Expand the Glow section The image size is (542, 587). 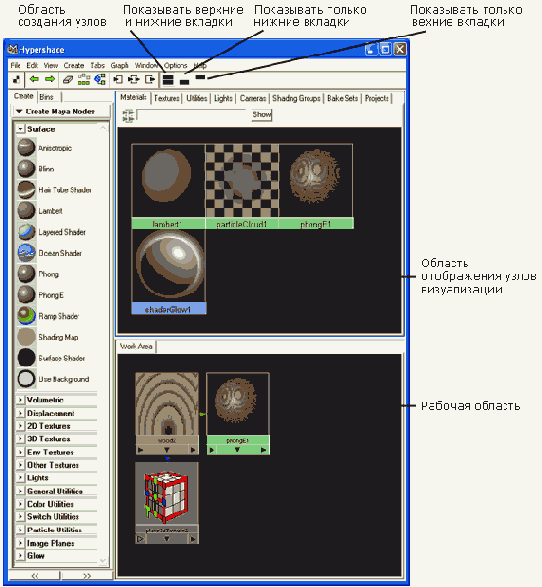pyautogui.click(x=20, y=556)
